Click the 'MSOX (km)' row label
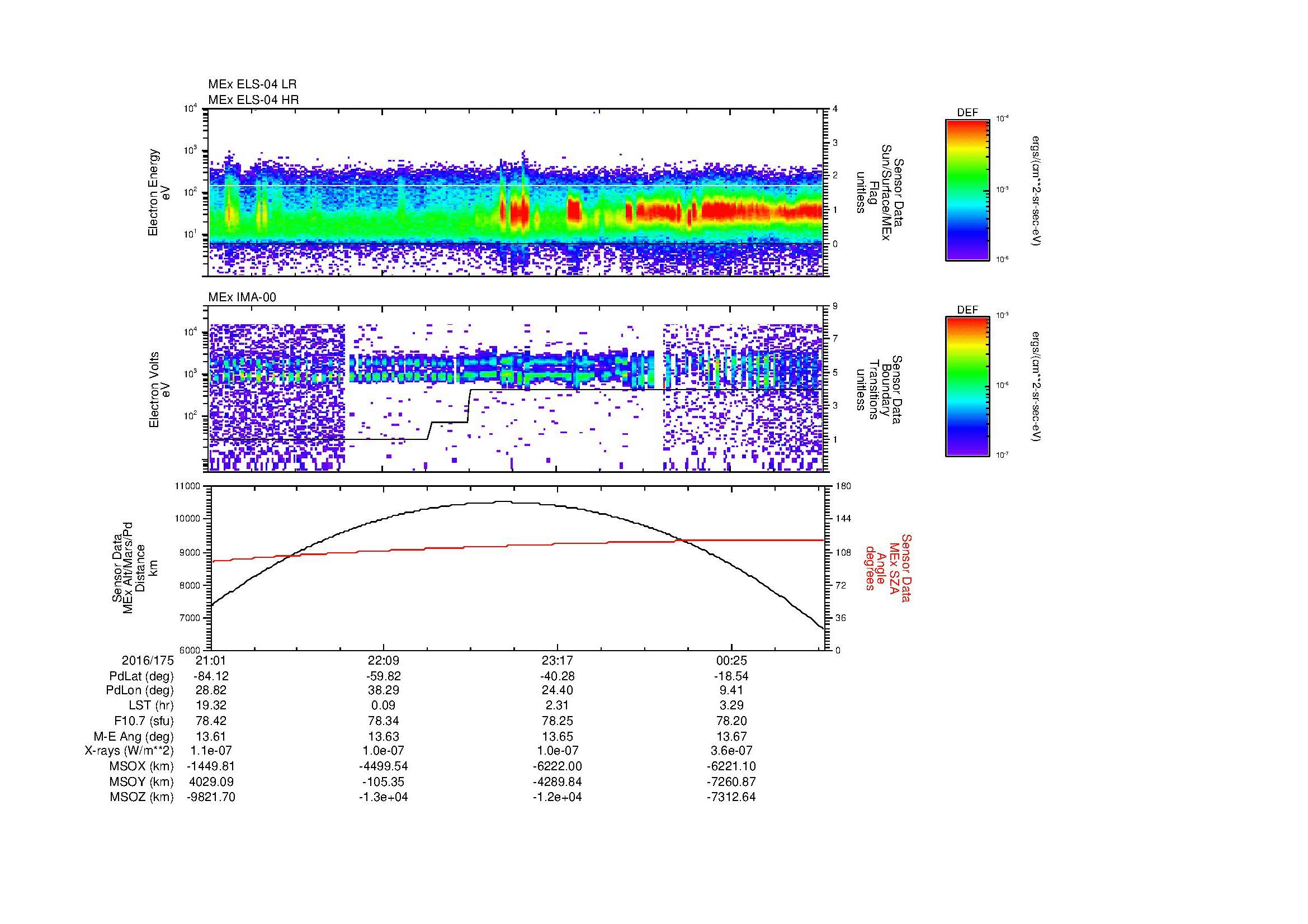This screenshot has height=924, width=1308. tap(142, 766)
